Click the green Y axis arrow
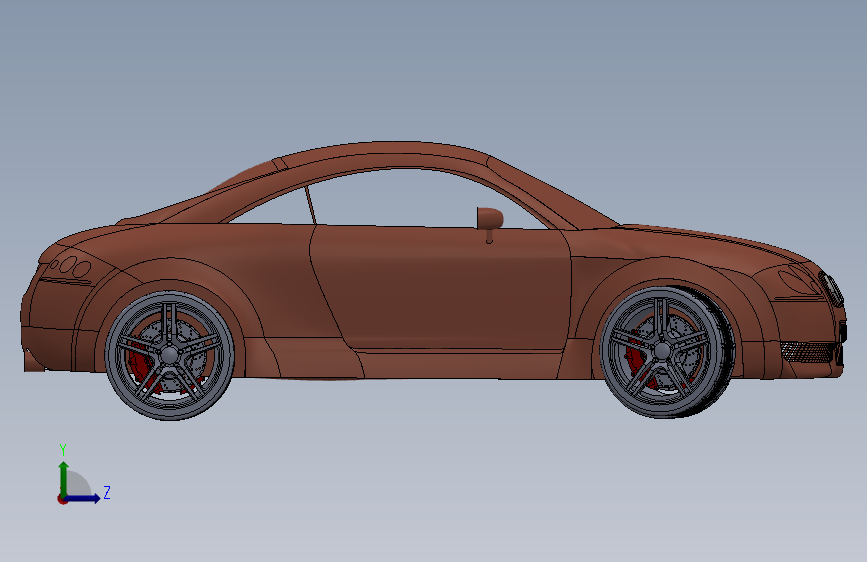The height and width of the screenshot is (562, 867). 64,478
